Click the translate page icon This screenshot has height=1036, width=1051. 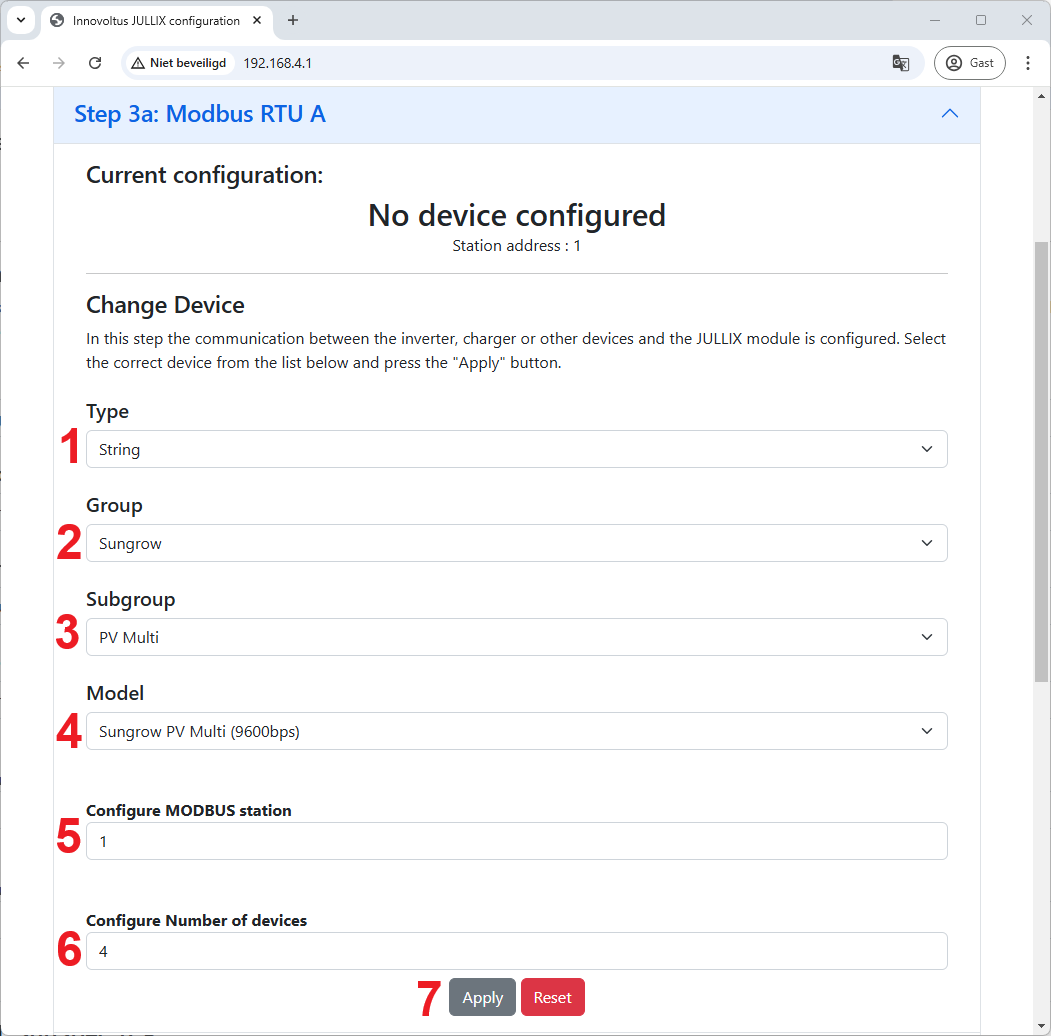click(900, 63)
